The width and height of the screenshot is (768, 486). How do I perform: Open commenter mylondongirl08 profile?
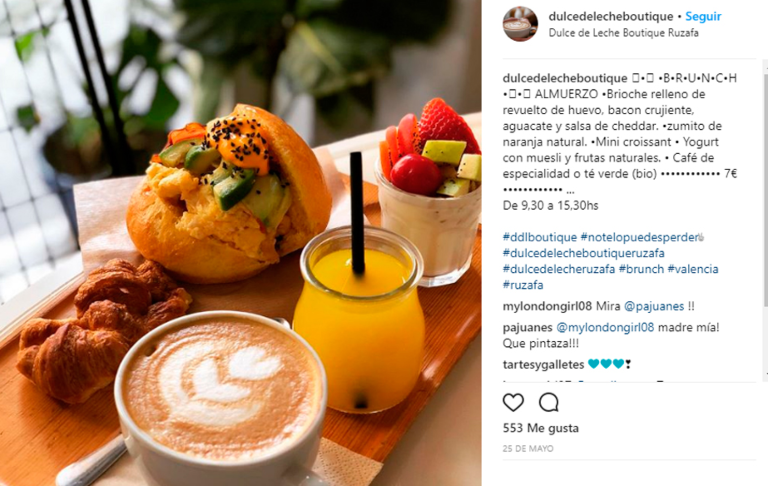pos(548,306)
